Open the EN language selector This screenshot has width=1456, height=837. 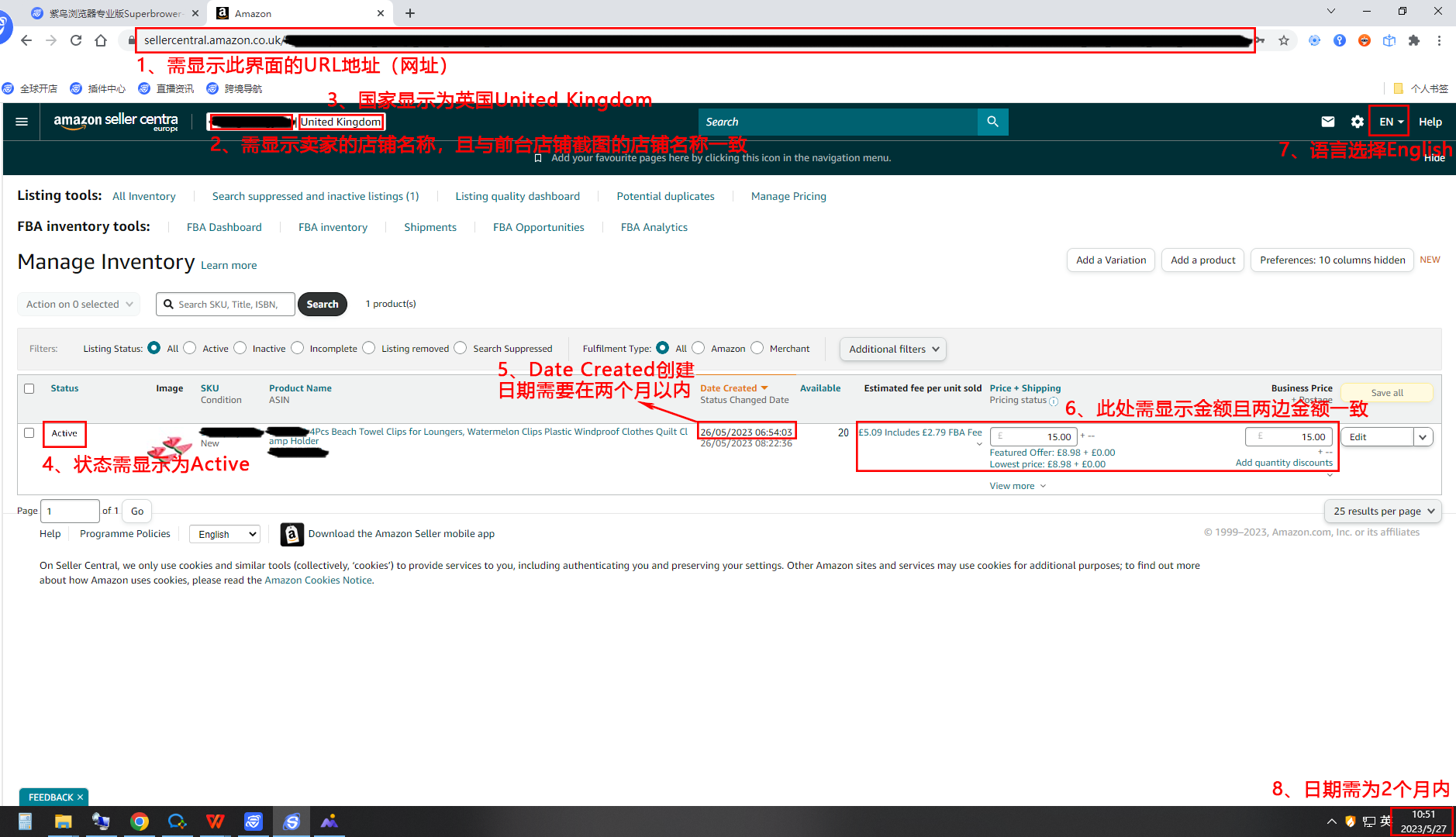(1391, 122)
